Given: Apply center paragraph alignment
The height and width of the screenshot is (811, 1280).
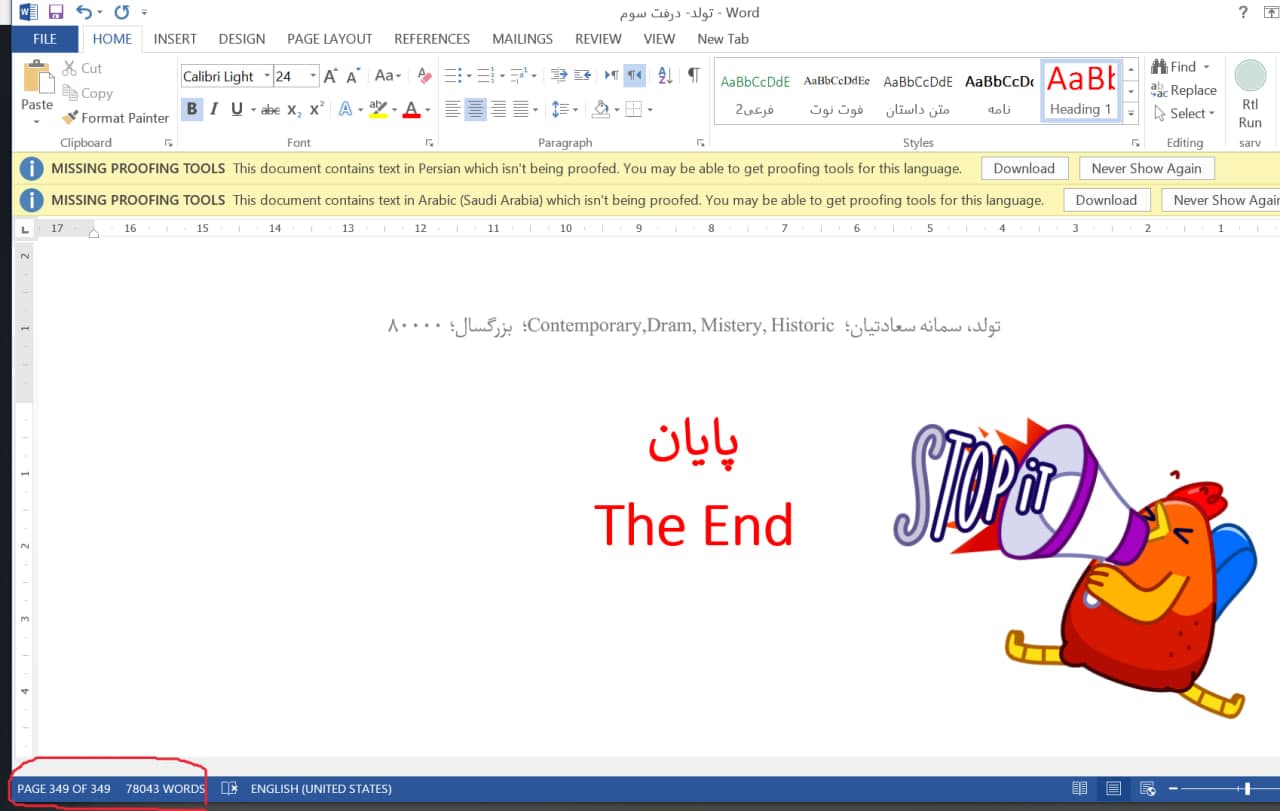Looking at the screenshot, I should [x=475, y=109].
